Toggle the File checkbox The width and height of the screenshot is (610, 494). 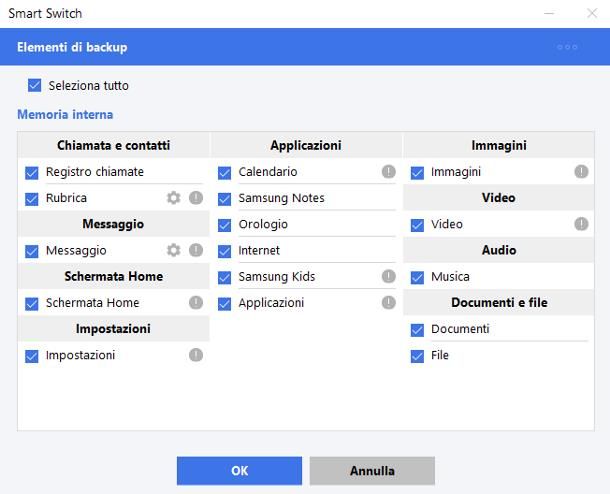coord(417,356)
